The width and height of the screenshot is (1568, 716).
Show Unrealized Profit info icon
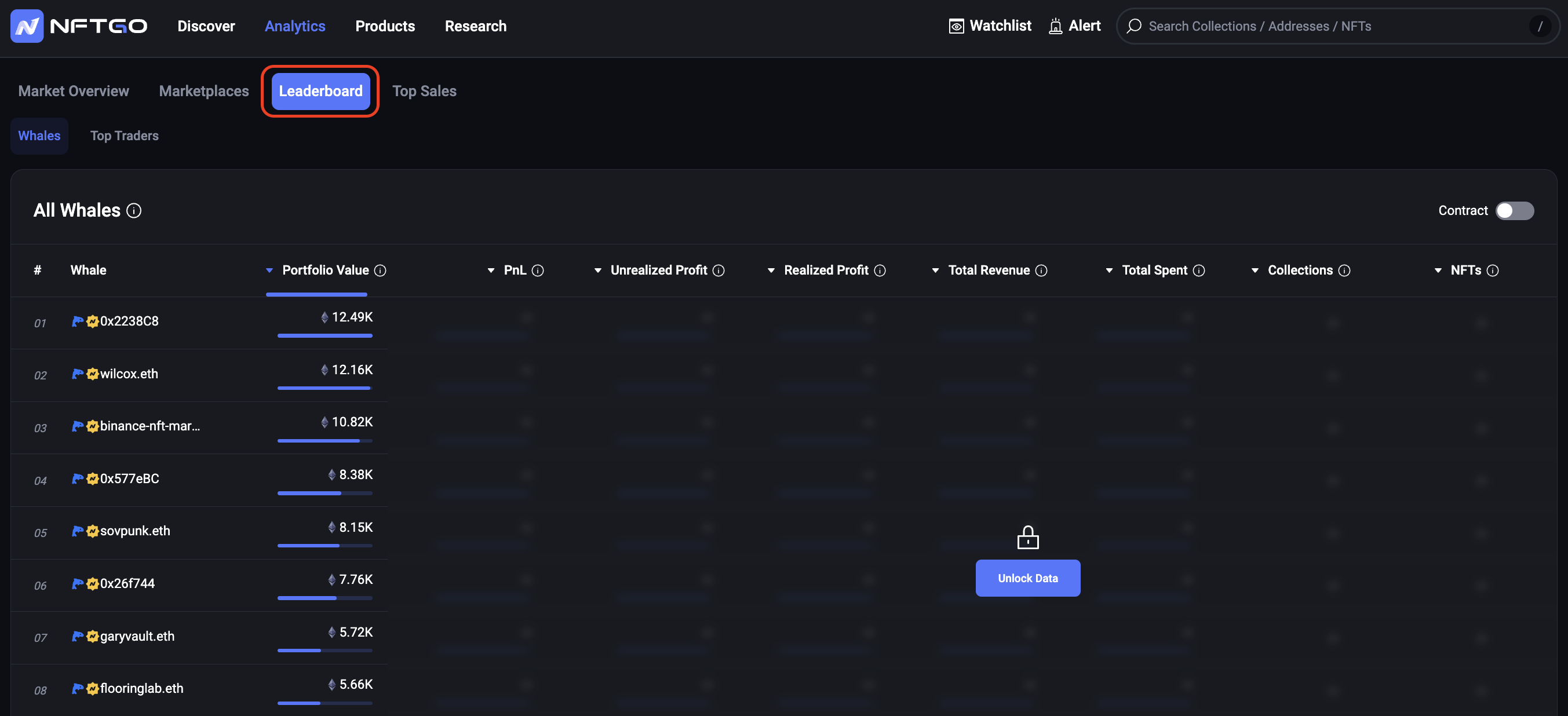[719, 271]
